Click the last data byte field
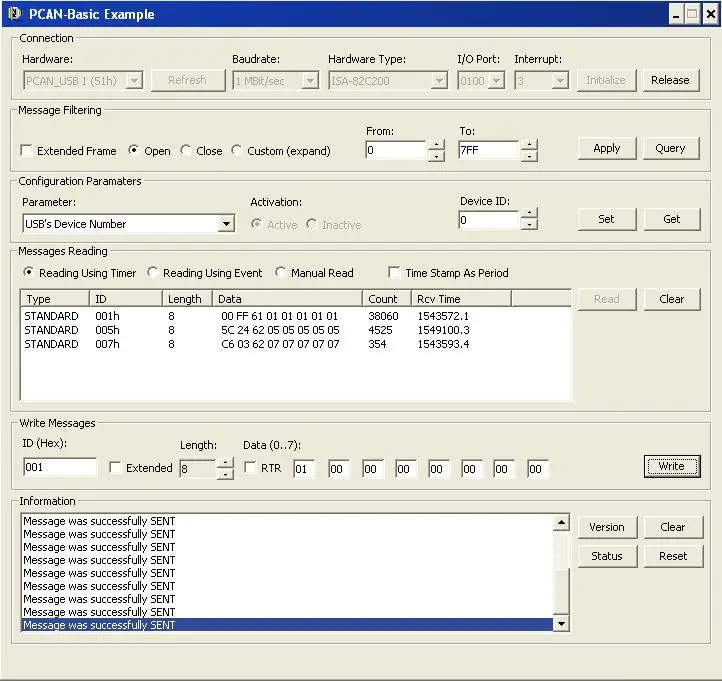Screen dimensions: 722x681 pos(538,469)
